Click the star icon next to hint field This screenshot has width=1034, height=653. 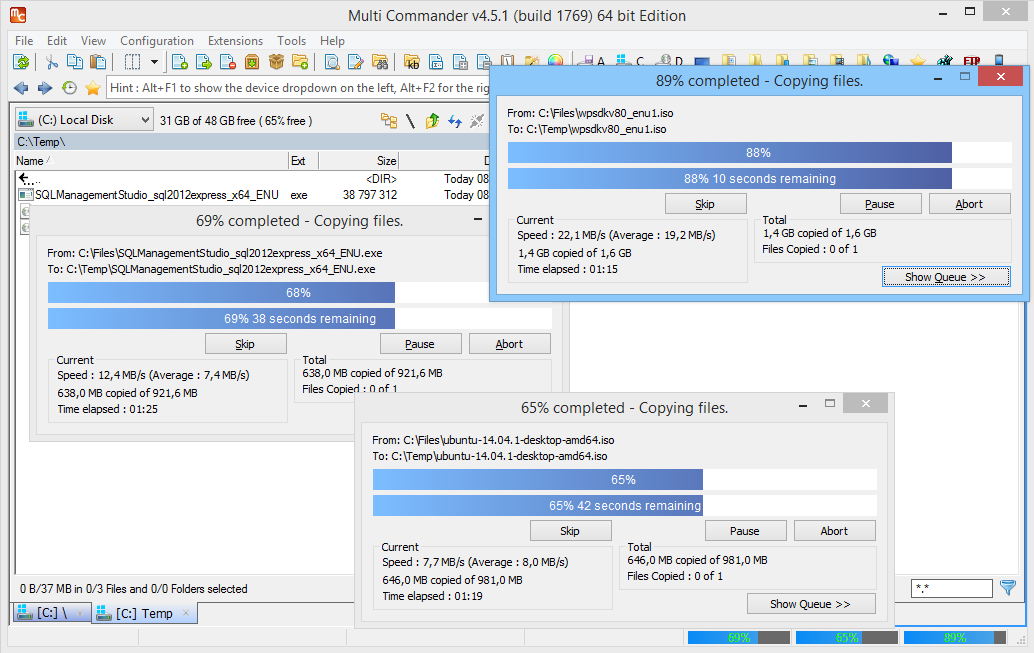pos(93,88)
